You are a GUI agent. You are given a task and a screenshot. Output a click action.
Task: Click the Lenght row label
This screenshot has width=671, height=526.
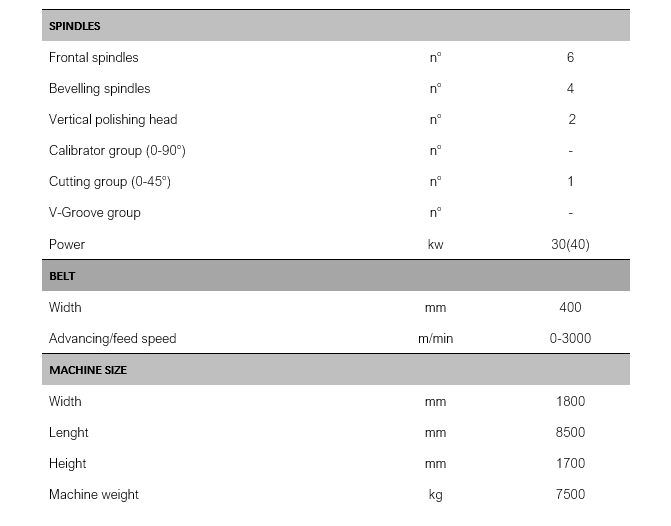(x=69, y=432)
